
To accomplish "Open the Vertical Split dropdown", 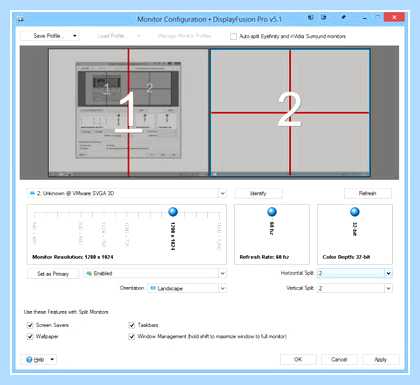I will pos(354,288).
